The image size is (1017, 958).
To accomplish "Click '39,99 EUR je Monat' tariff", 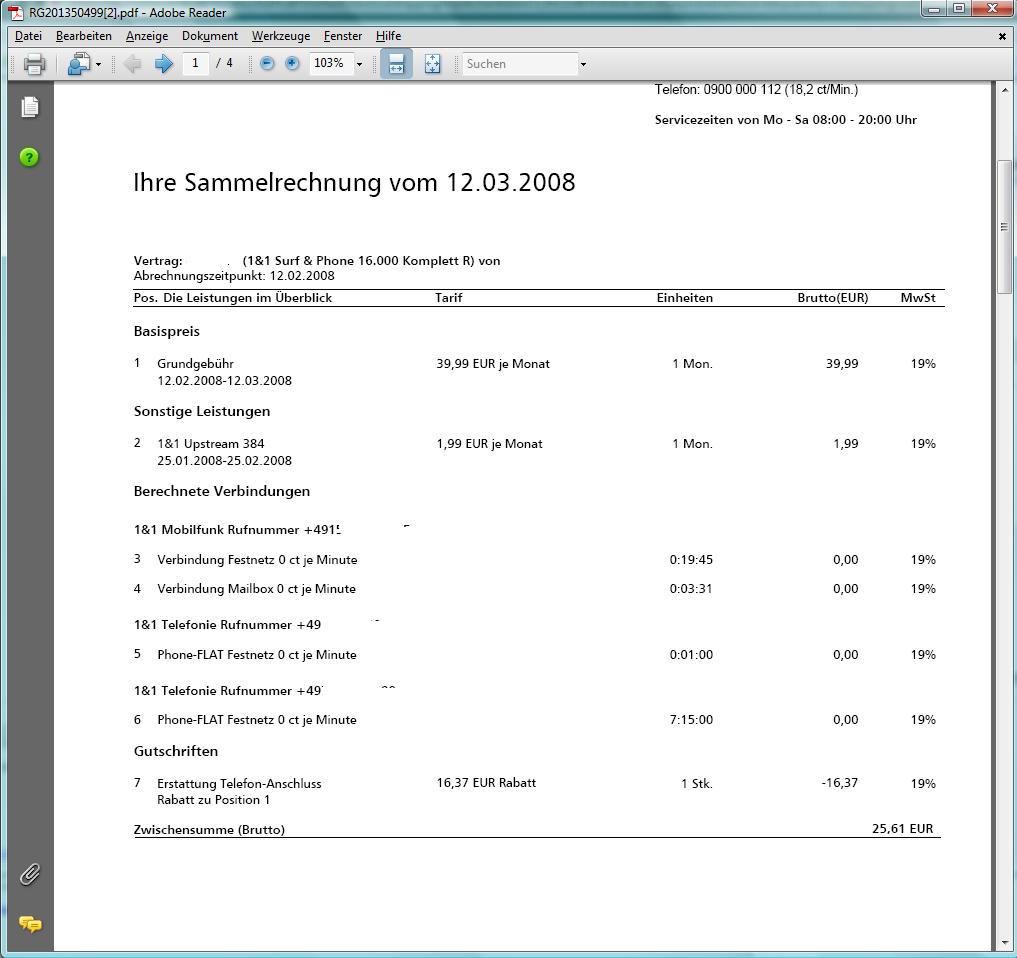I will (493, 364).
